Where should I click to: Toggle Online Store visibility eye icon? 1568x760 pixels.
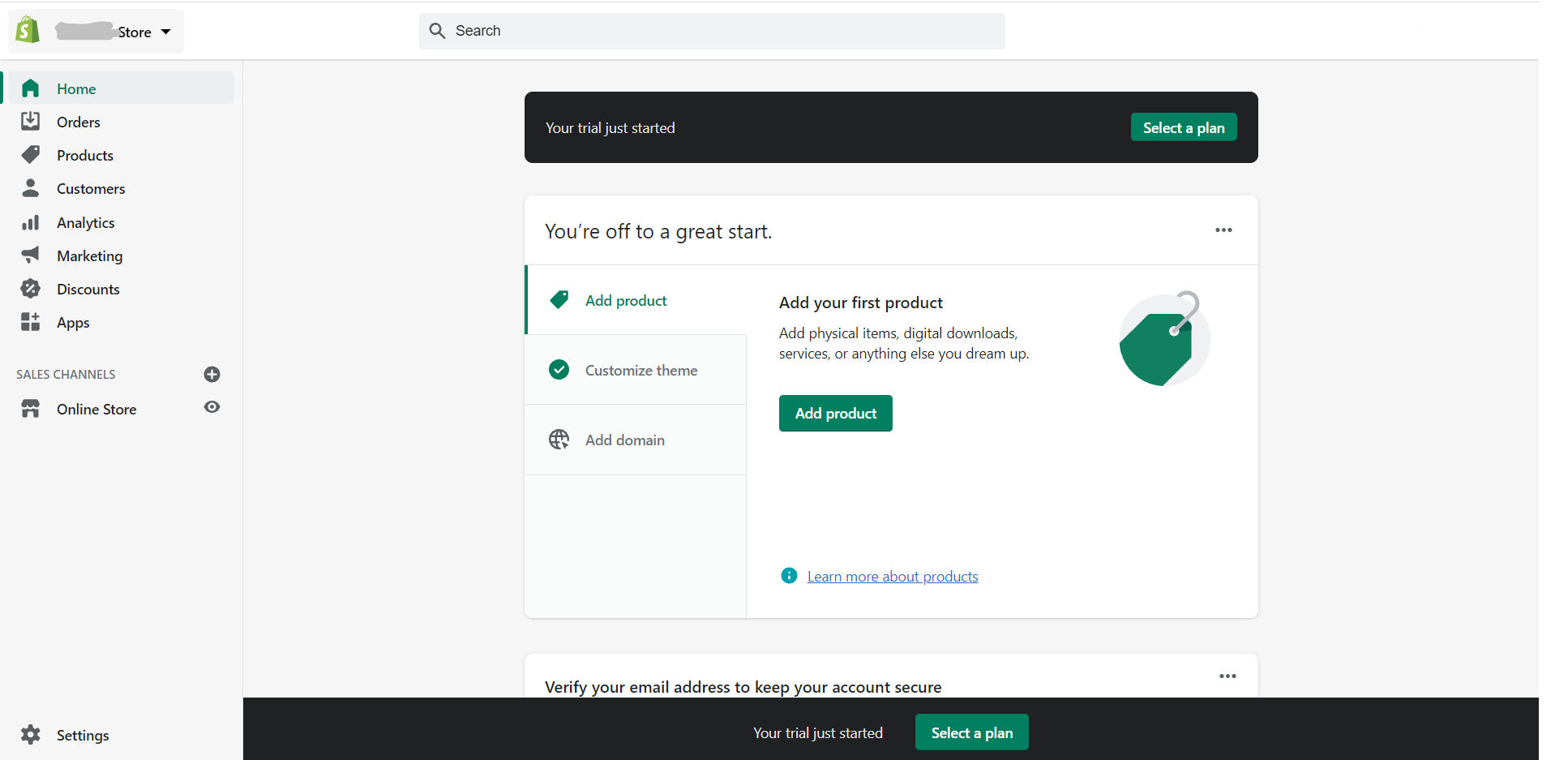[212, 407]
